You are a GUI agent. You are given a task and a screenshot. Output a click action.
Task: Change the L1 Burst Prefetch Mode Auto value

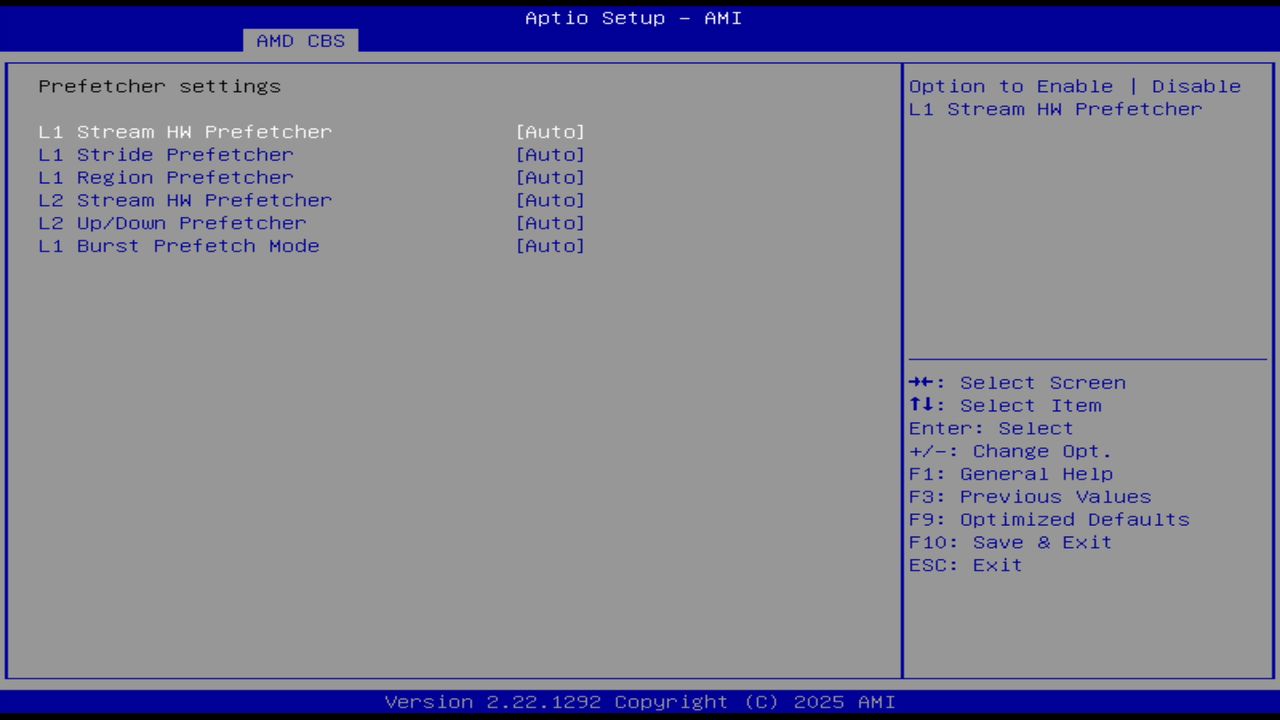click(x=550, y=247)
